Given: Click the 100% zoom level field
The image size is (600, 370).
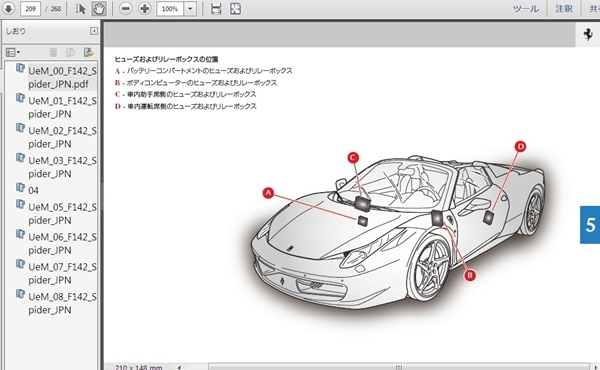Looking at the screenshot, I should pyautogui.click(x=170, y=8).
